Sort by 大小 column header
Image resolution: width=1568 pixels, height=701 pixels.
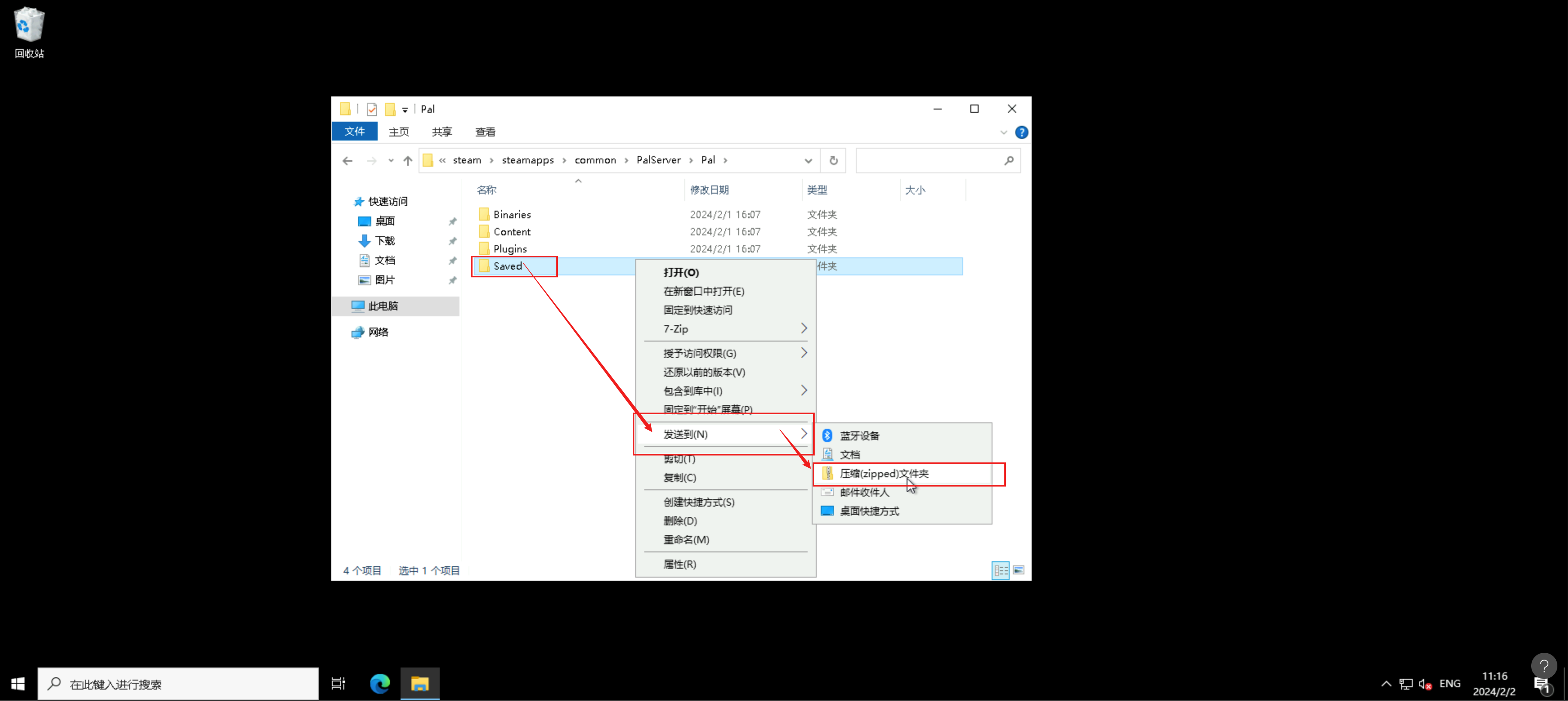tap(915, 190)
